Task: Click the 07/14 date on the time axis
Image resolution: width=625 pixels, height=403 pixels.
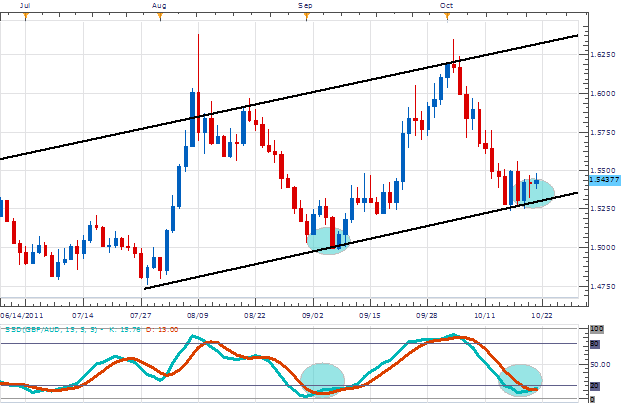Action: (83, 315)
